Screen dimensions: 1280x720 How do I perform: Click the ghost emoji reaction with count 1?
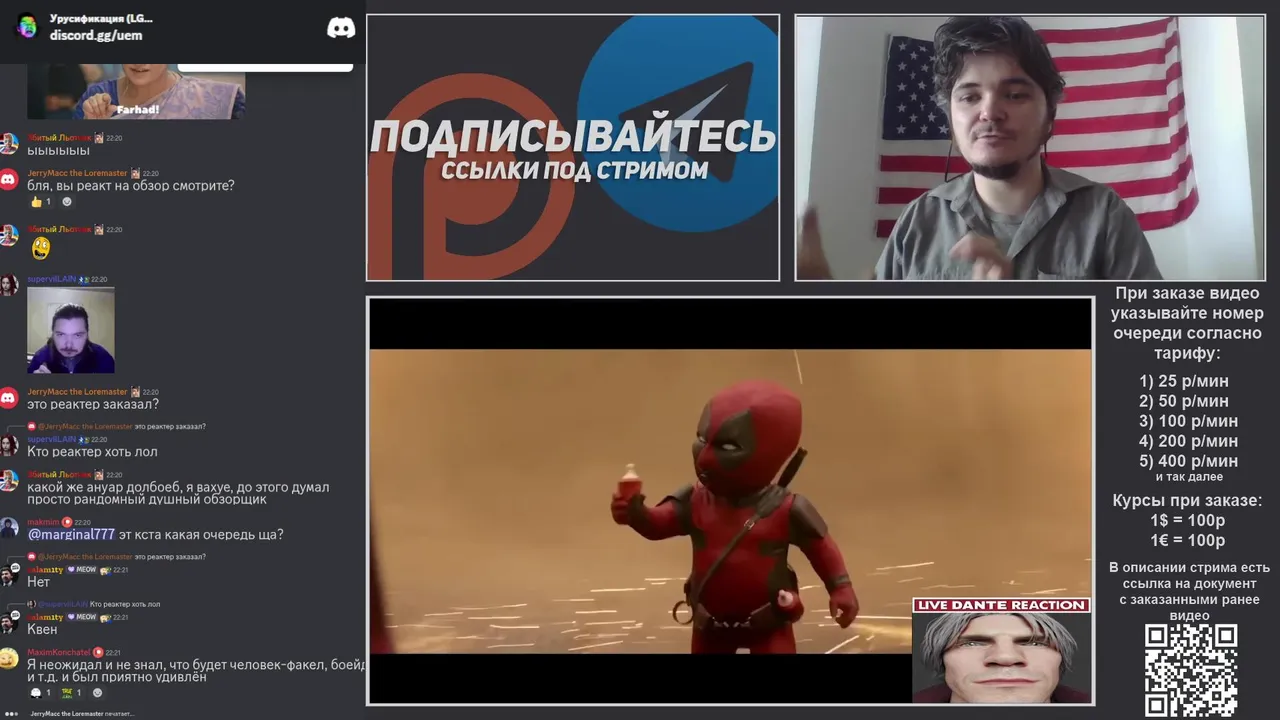[x=41, y=692]
